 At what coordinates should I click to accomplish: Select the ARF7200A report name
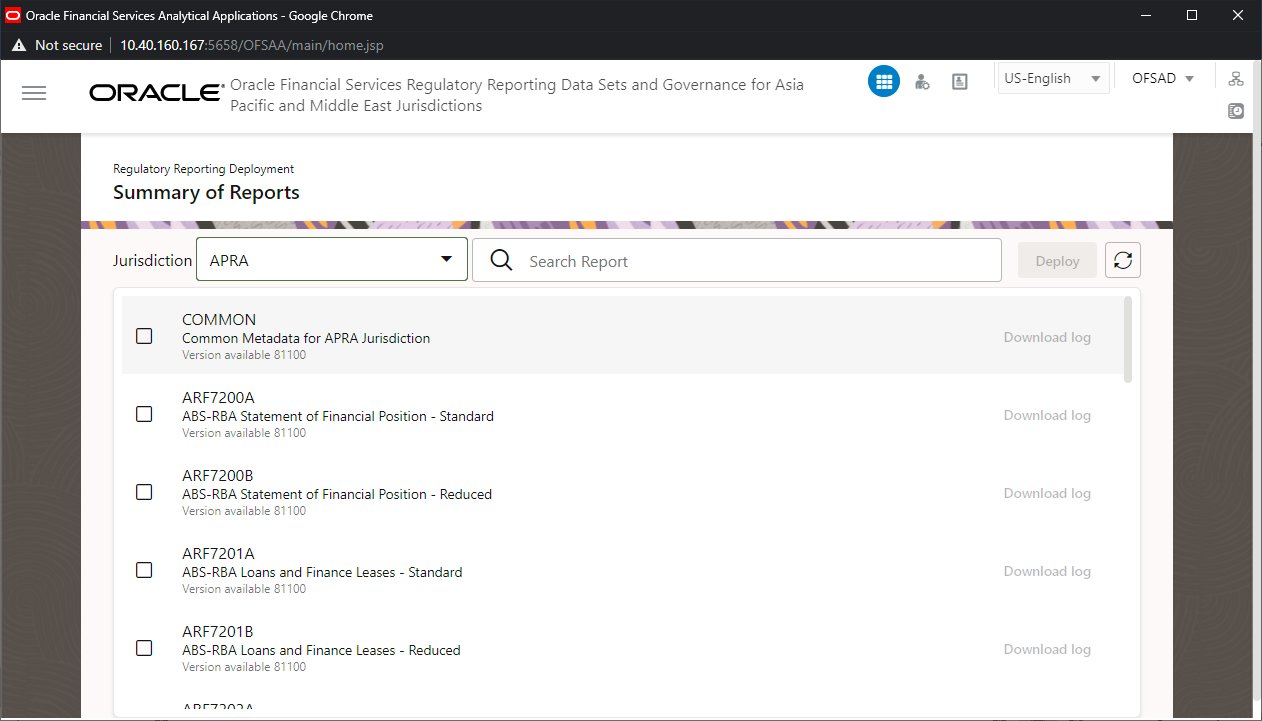[218, 398]
